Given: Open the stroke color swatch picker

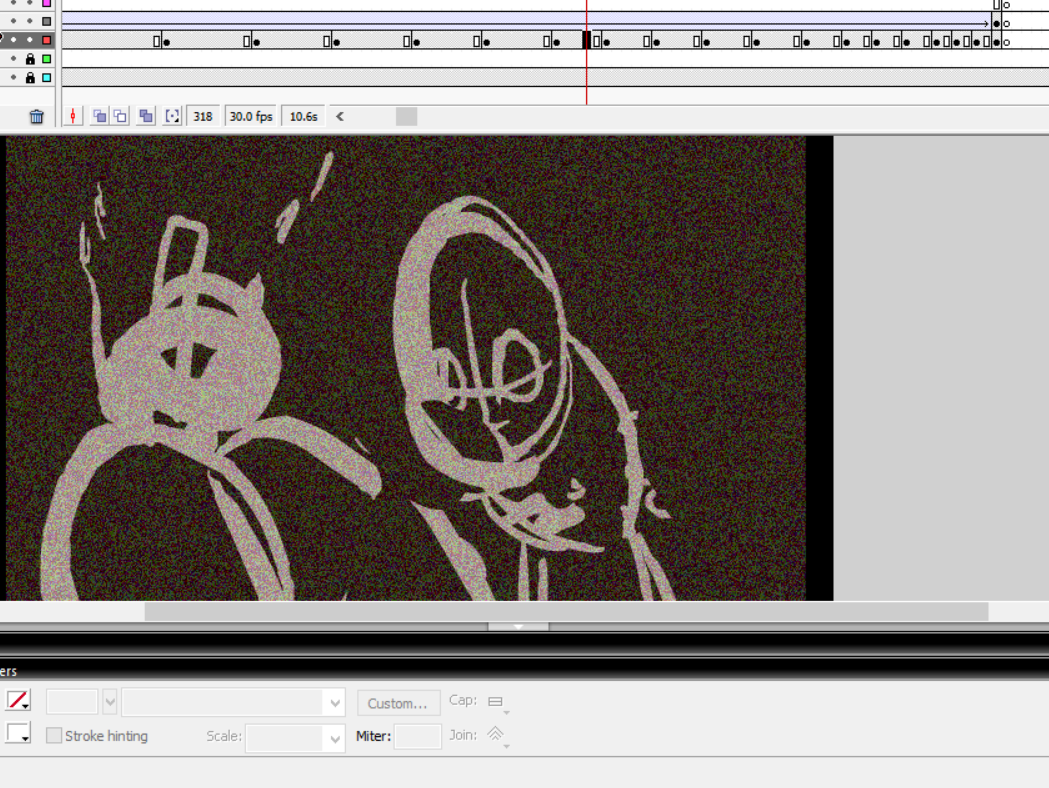Looking at the screenshot, I should 18,700.
